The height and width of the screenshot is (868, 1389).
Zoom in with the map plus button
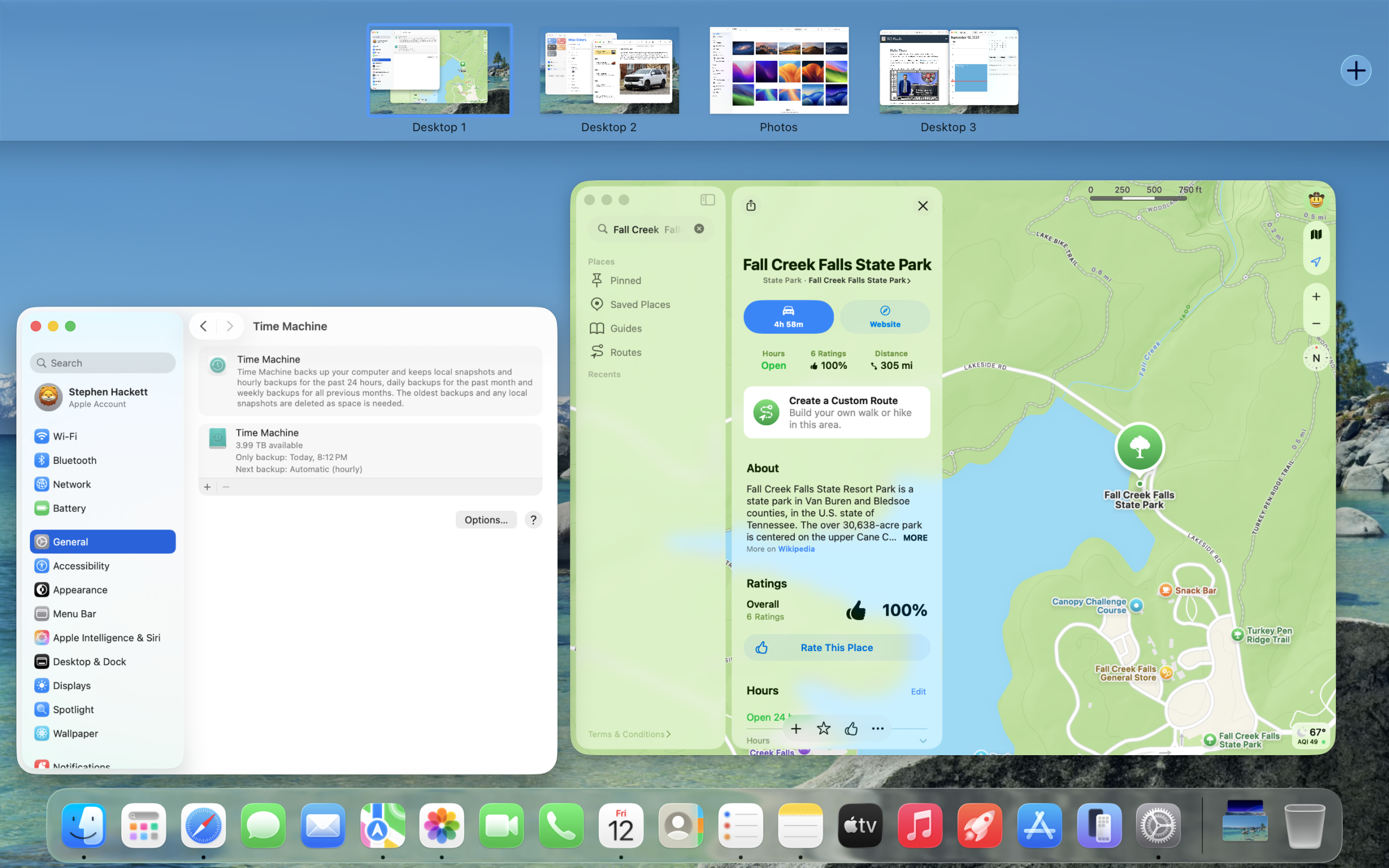(1316, 296)
